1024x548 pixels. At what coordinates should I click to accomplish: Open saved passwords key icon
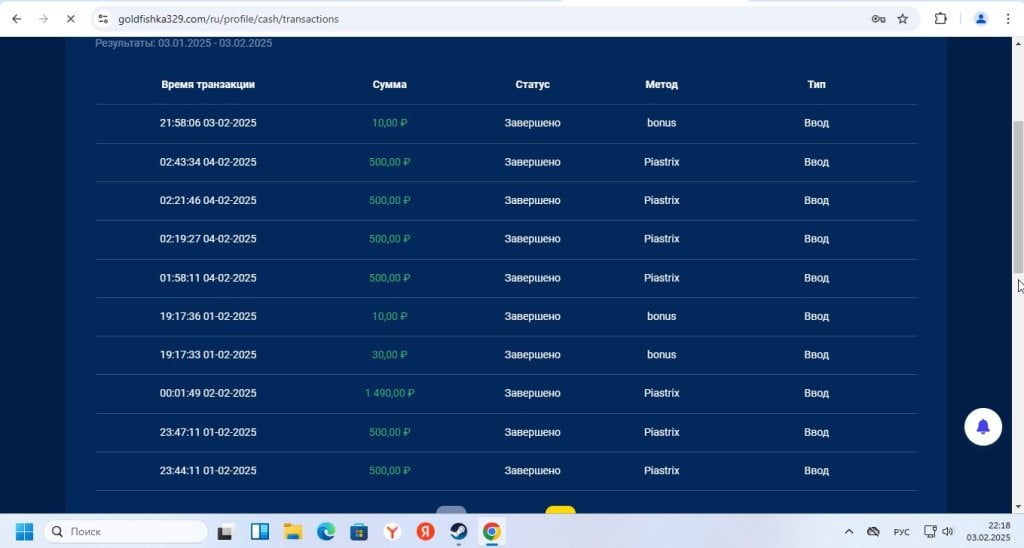click(x=878, y=19)
